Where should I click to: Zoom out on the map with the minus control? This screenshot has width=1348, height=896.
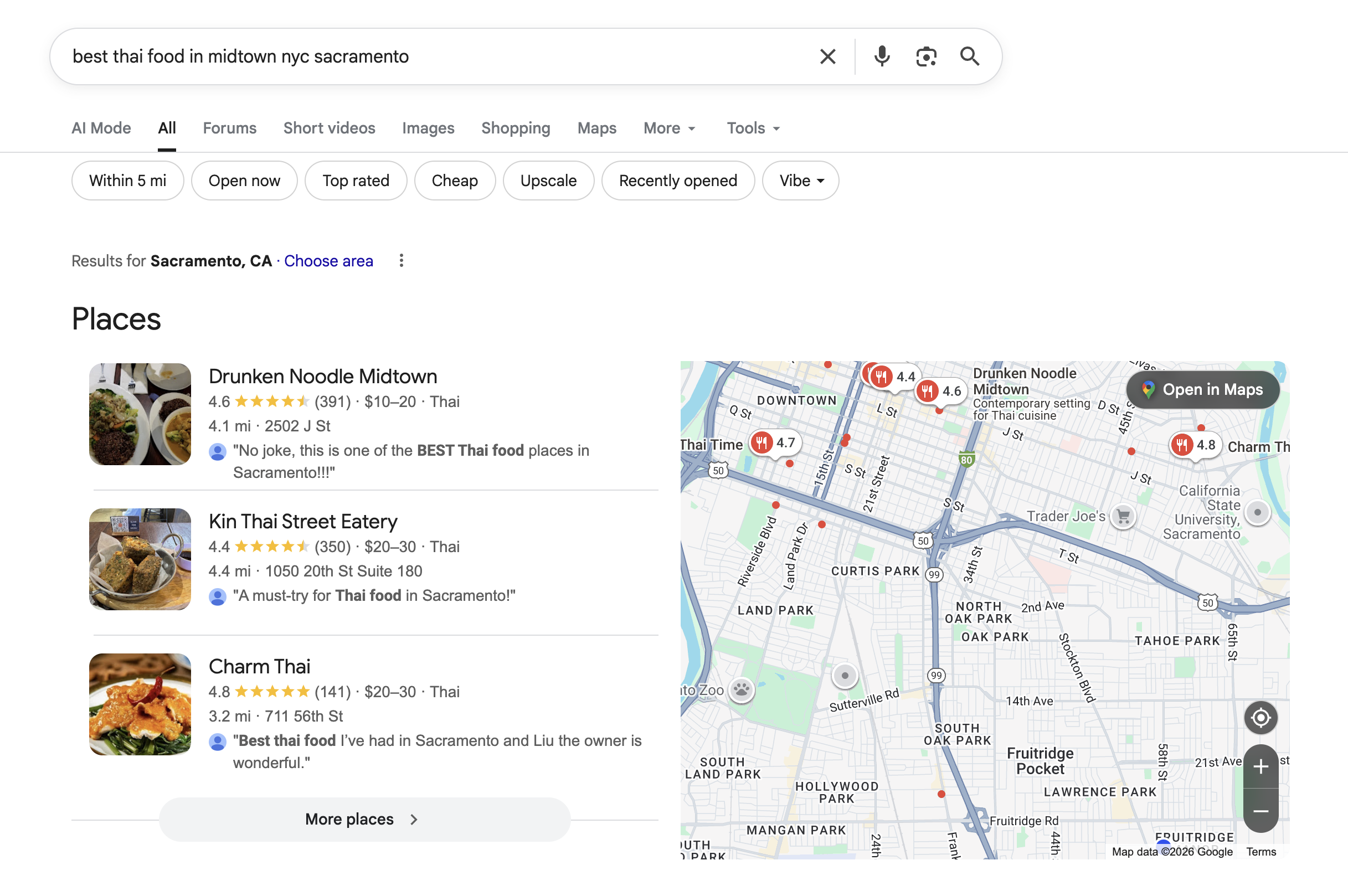pos(1261,811)
